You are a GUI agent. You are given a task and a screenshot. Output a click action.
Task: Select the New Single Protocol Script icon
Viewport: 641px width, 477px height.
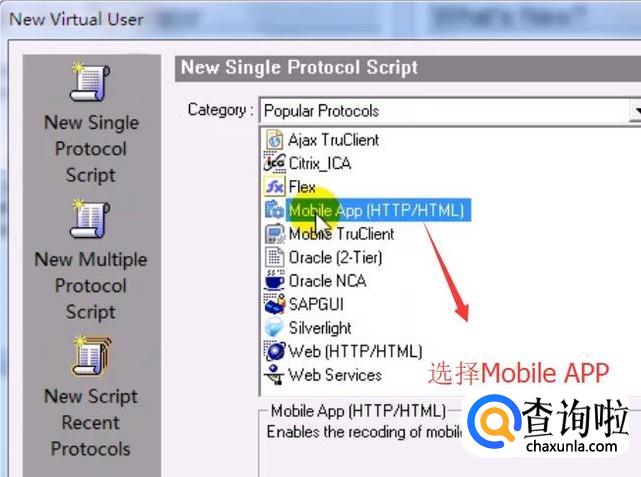point(91,81)
